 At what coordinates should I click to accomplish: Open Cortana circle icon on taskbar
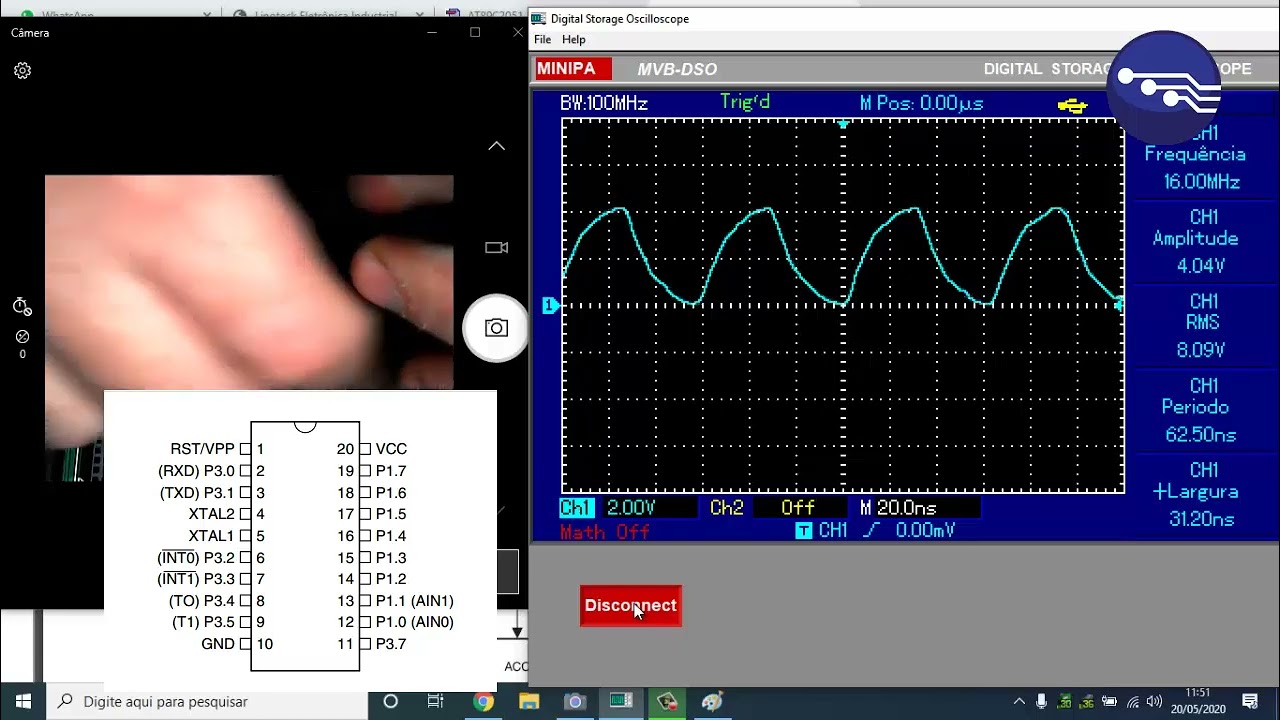(391, 702)
